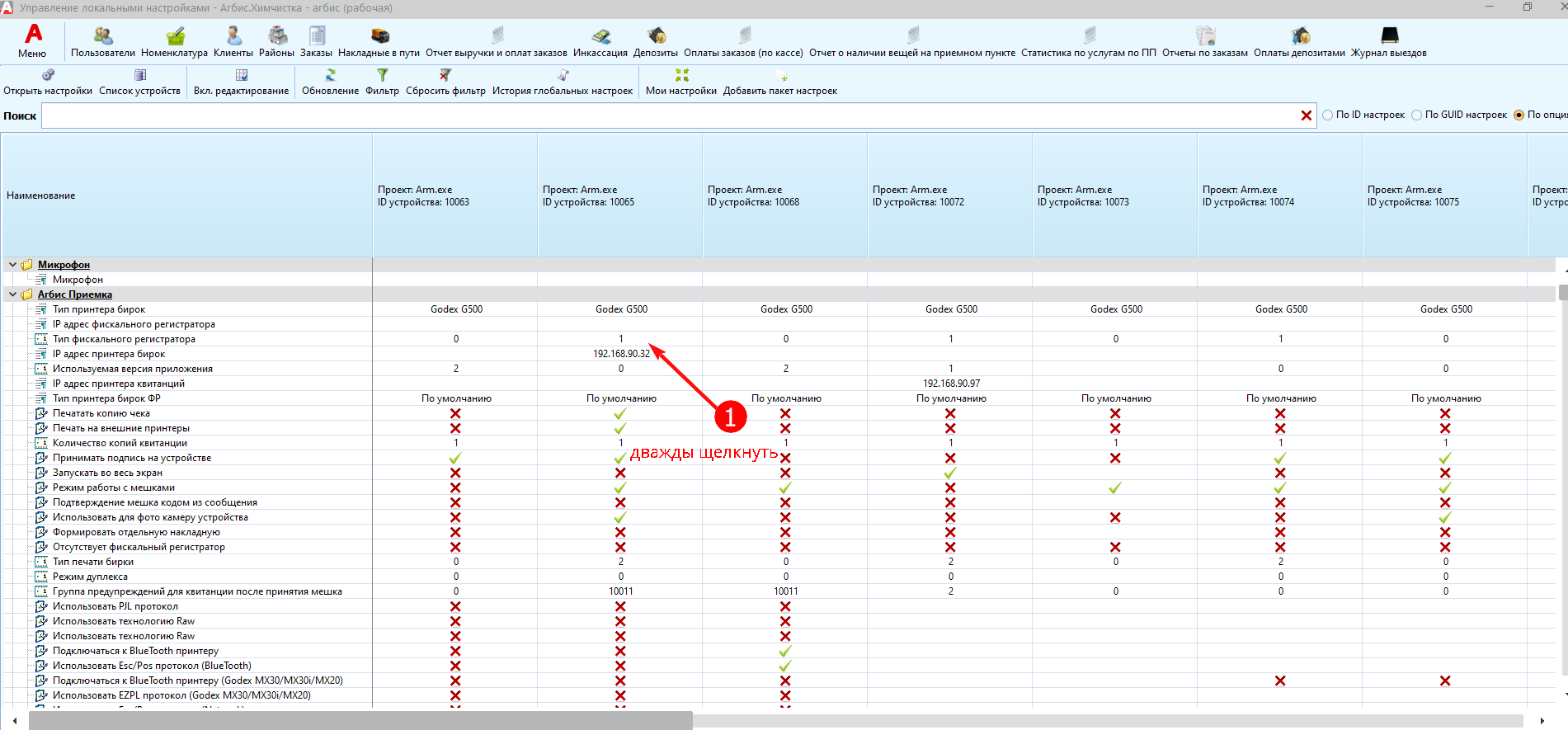This screenshot has height=730, width=1568.
Task: Open Отчеты по заказам
Action: click(x=1205, y=42)
